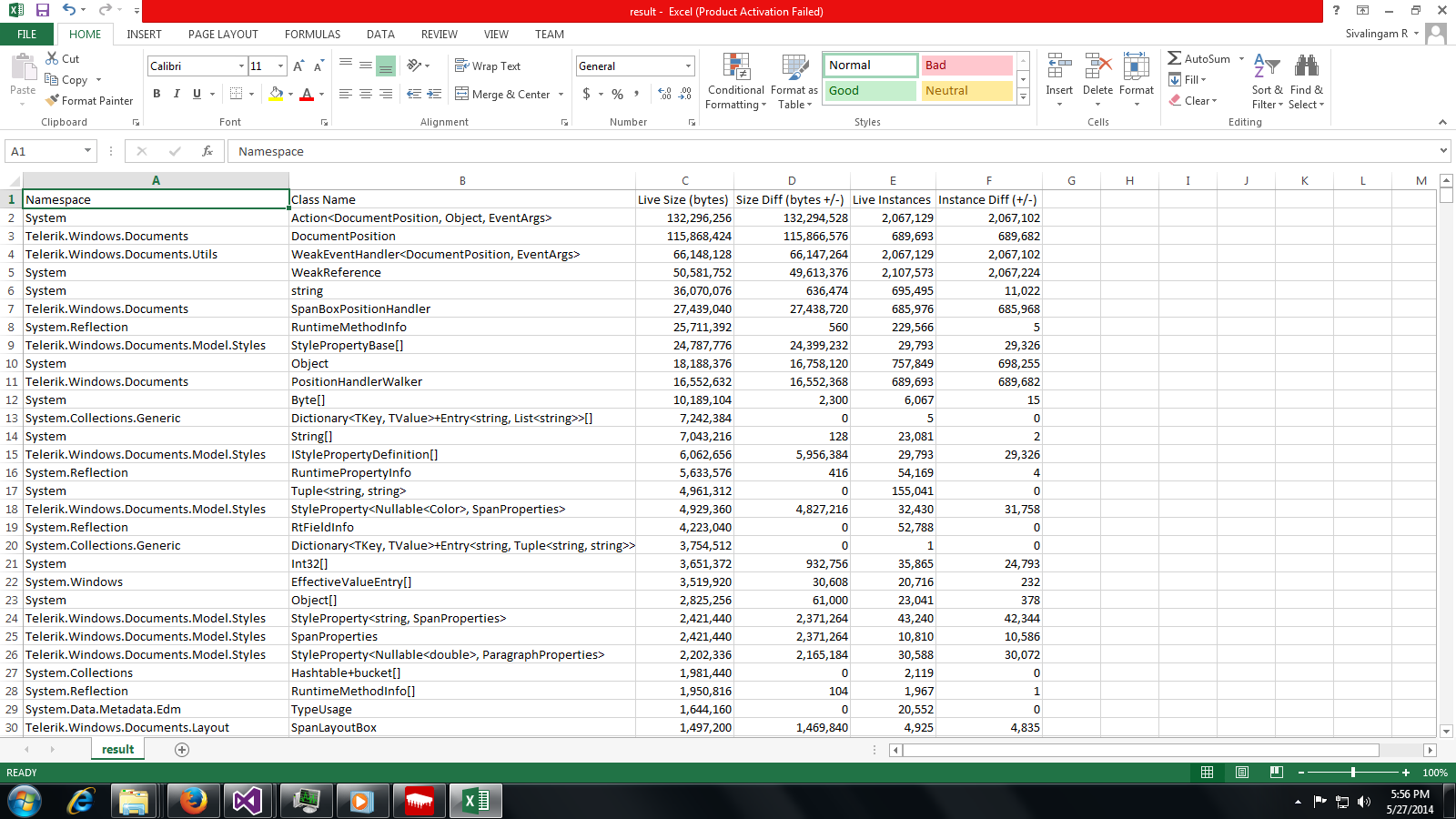Click the Increase Font Size icon

coord(298,66)
